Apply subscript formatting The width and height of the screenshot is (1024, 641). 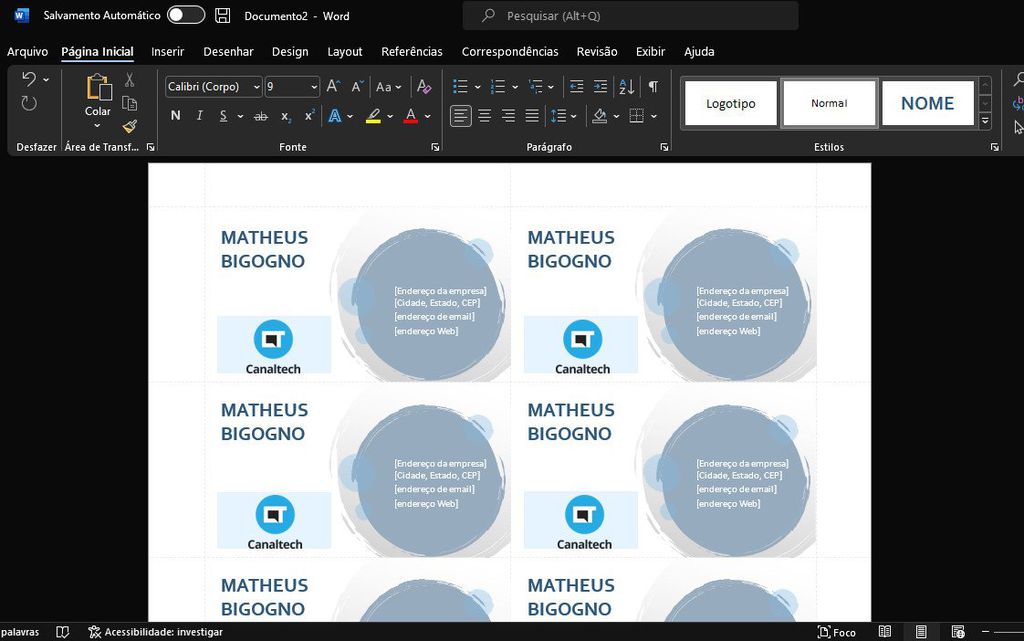click(286, 116)
